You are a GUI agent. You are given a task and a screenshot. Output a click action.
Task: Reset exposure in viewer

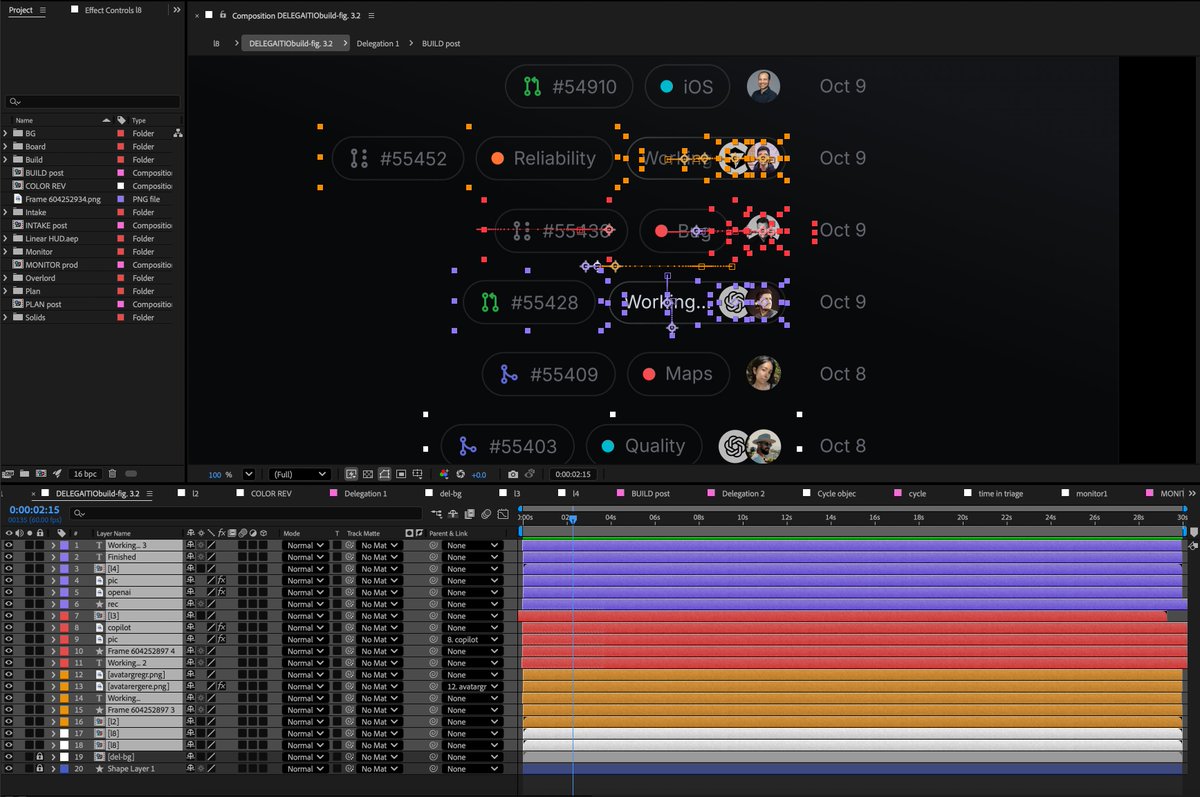(461, 474)
